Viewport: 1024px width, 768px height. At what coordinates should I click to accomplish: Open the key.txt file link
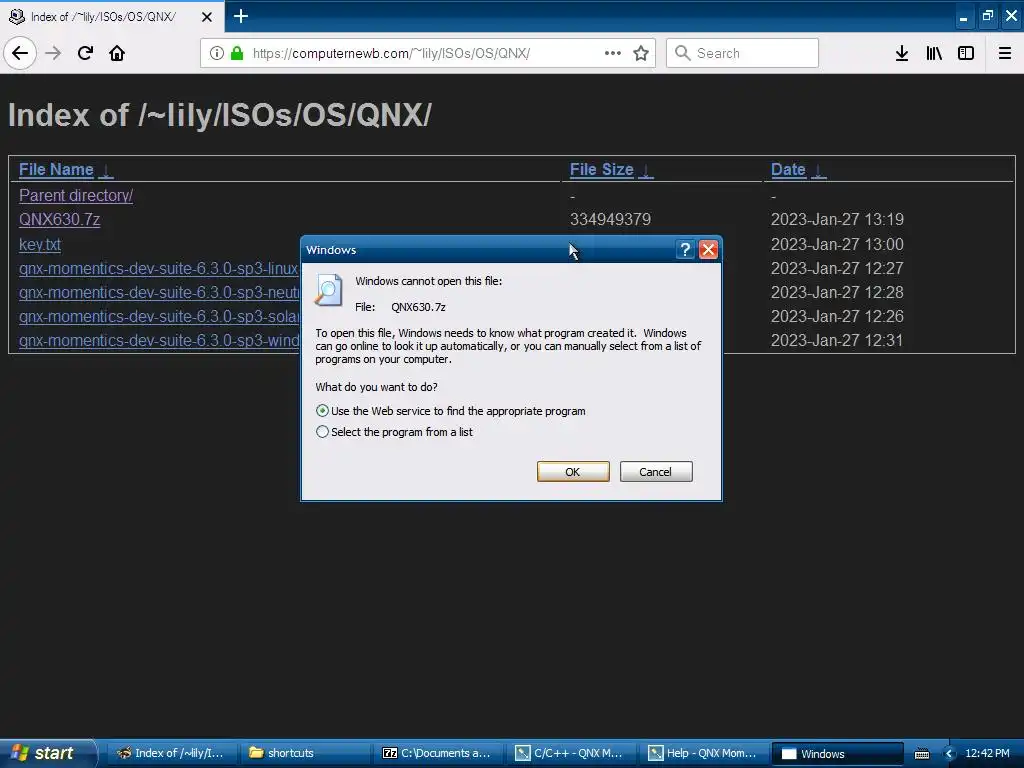click(40, 244)
